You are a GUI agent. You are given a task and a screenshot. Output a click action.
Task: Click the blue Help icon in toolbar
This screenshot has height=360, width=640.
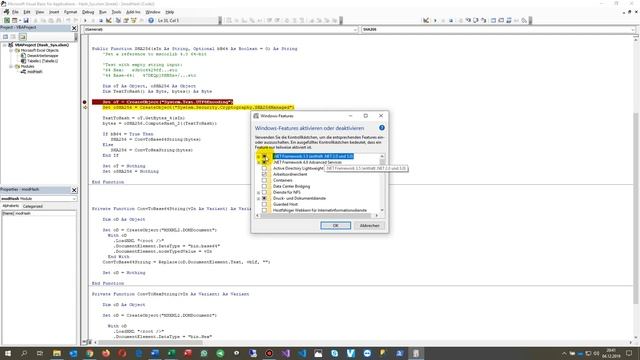pos(151,20)
